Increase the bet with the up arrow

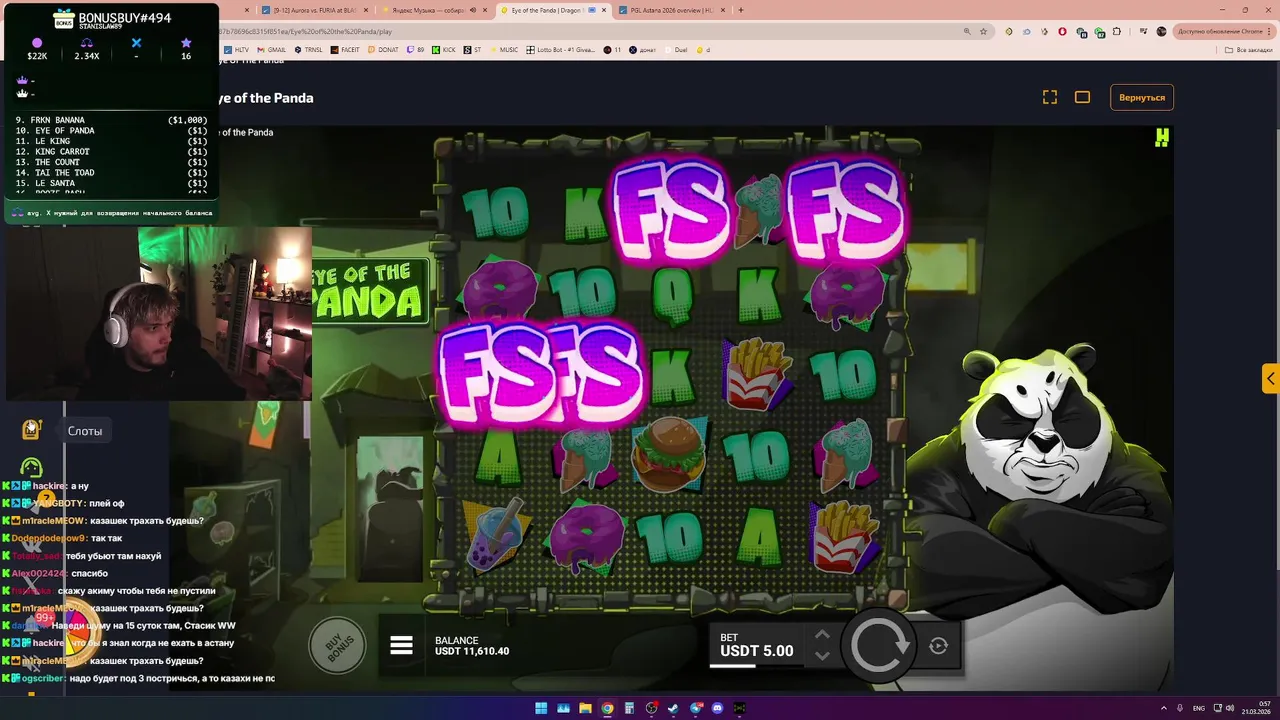[x=822, y=635]
